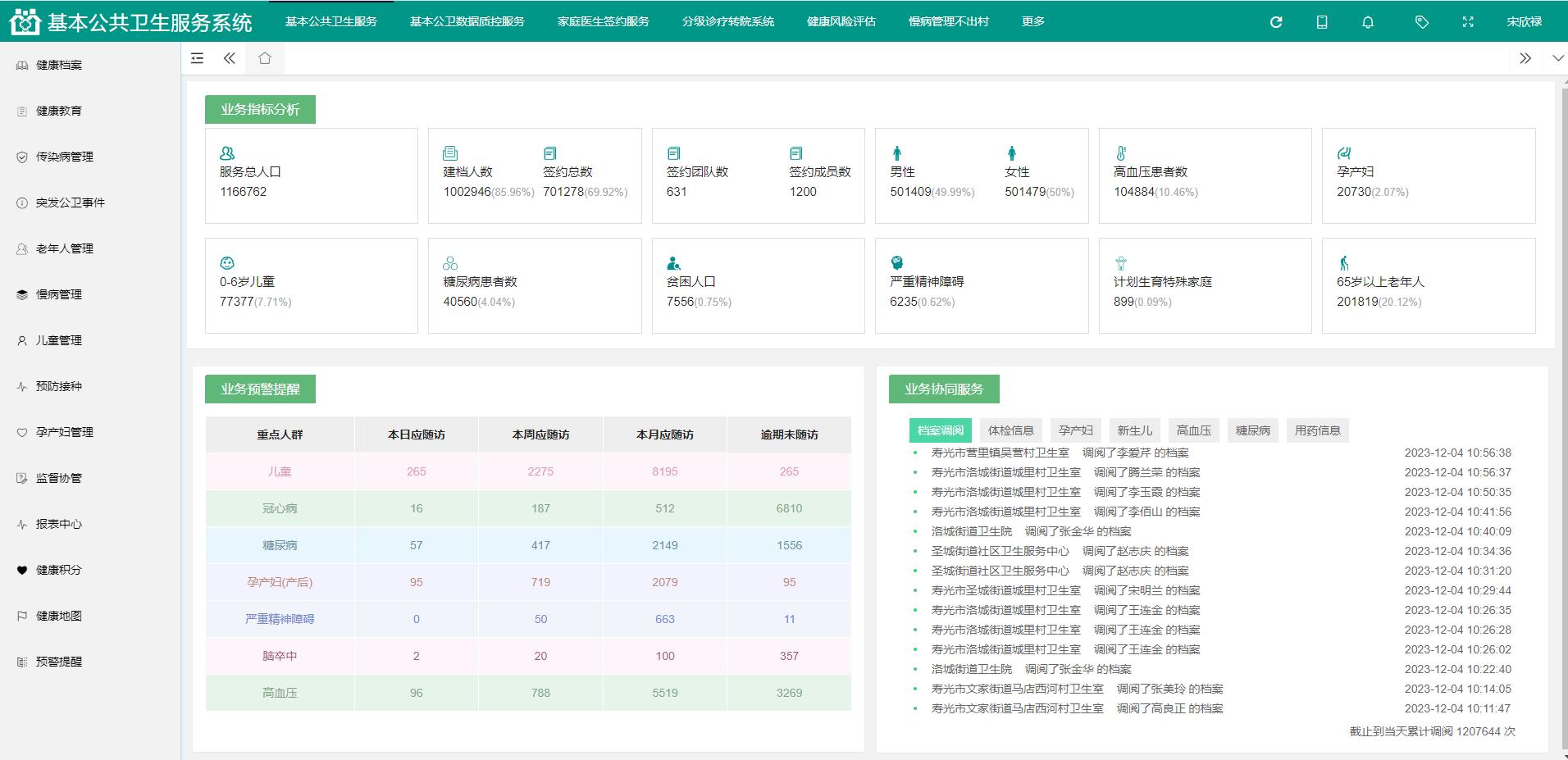Switch to the 体检信息 tab
1568x760 pixels.
click(1010, 430)
